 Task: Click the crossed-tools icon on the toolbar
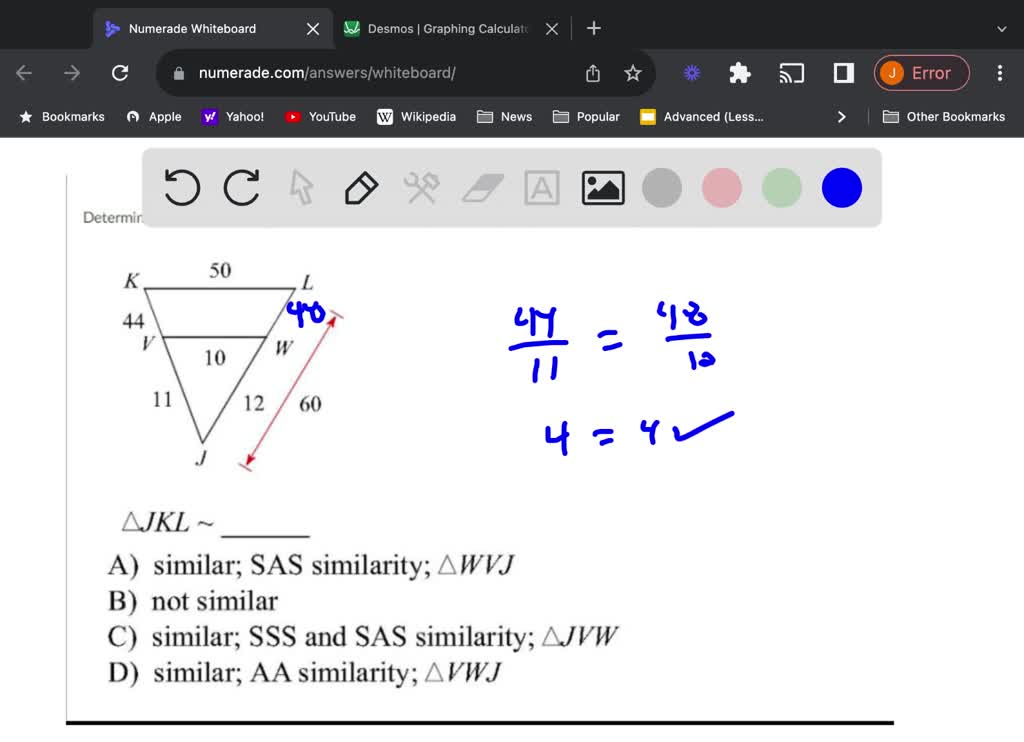[421, 187]
